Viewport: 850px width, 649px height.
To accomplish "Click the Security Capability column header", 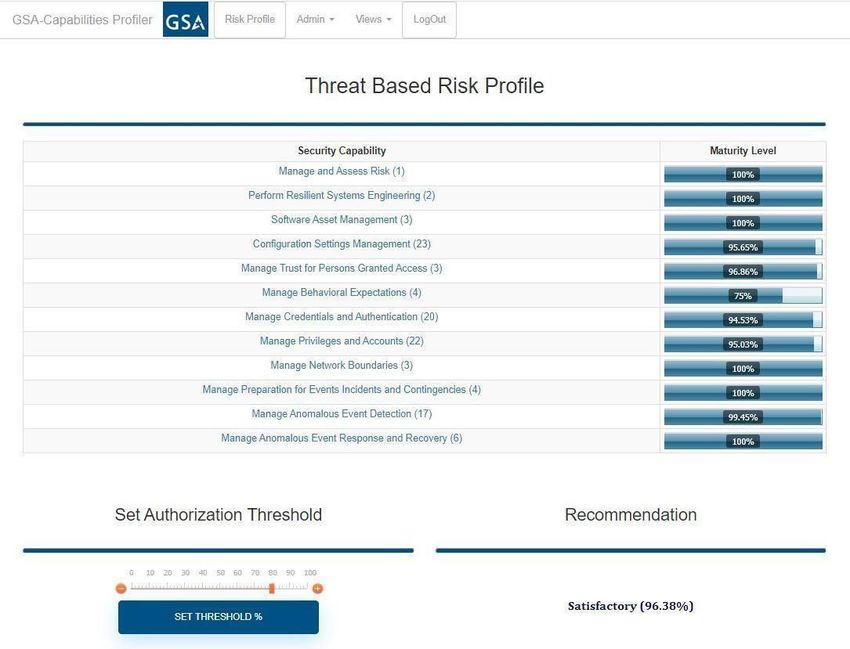I will (x=342, y=151).
